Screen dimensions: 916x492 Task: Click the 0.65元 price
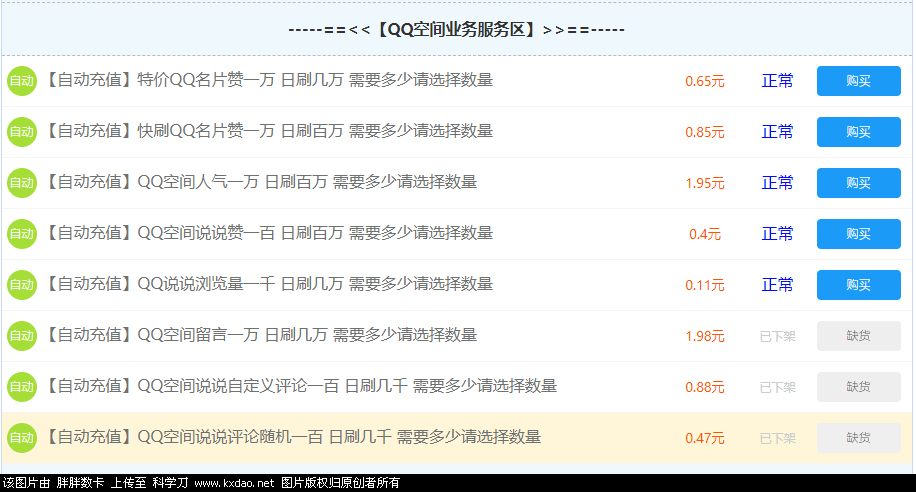[x=705, y=81]
